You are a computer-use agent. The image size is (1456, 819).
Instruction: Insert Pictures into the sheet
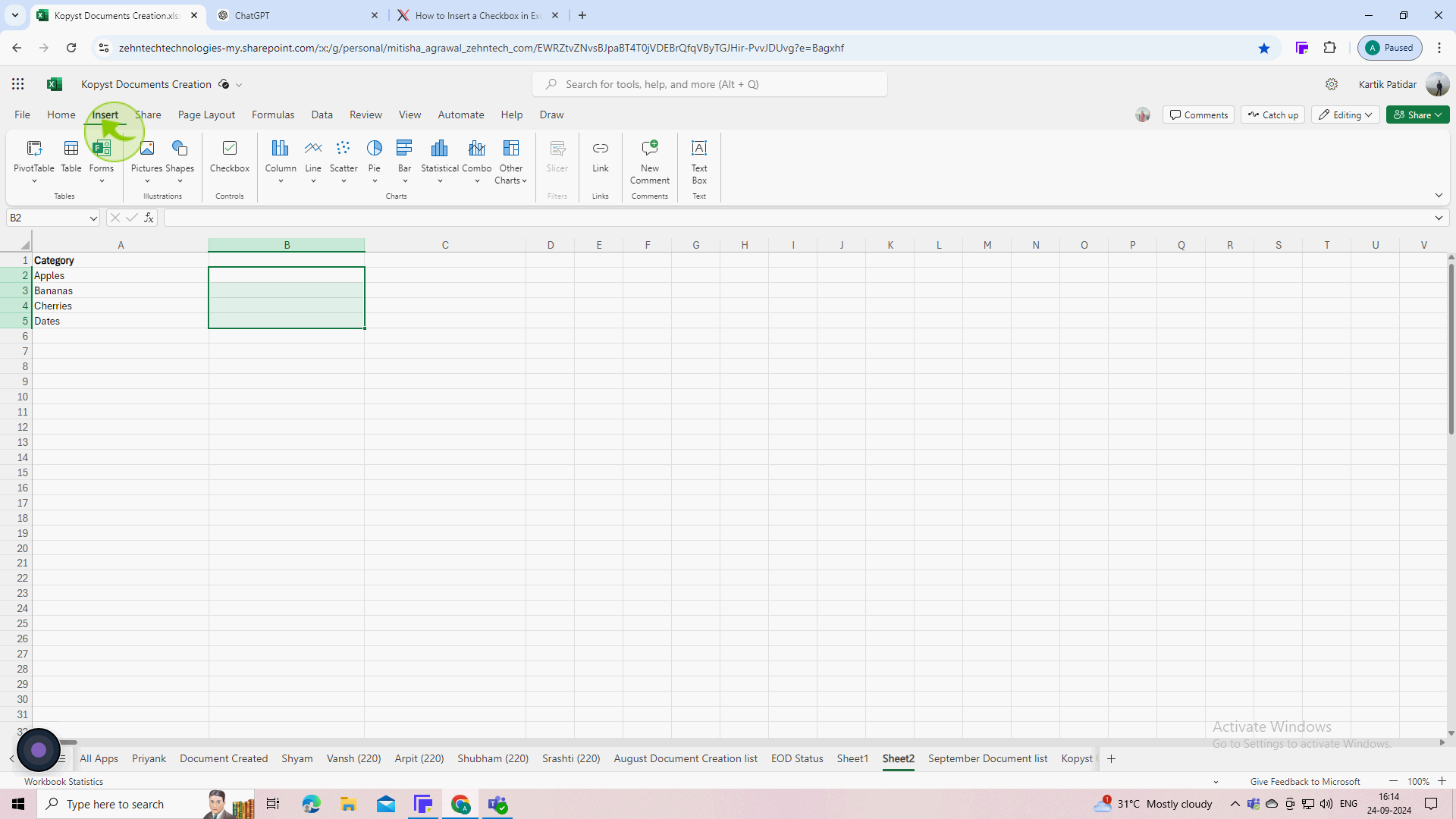pos(146,161)
